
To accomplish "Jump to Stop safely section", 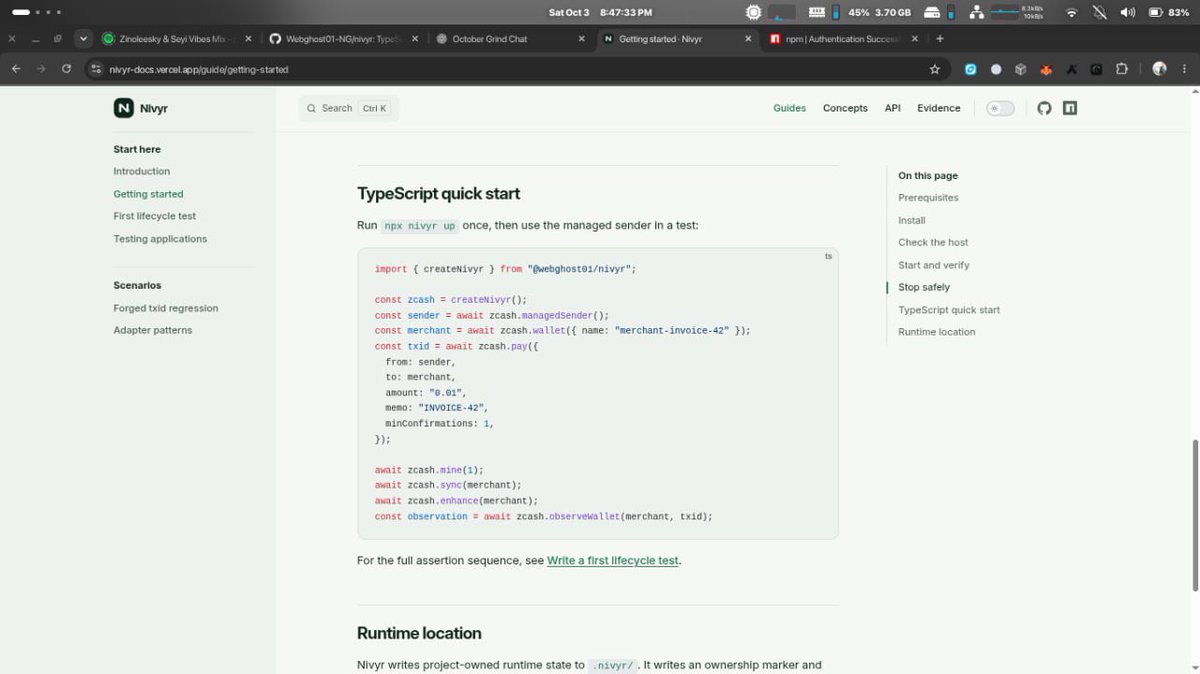I will point(924,287).
